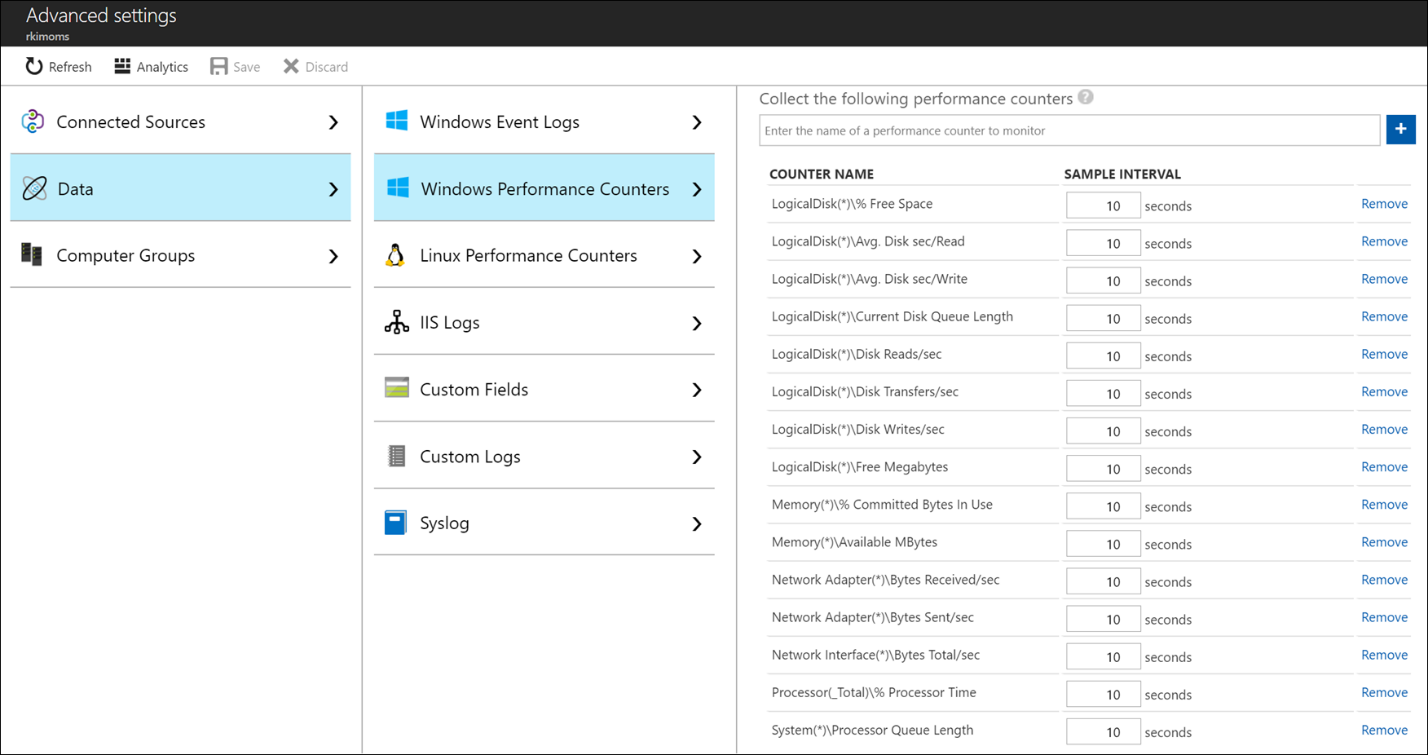Select the Linux Performance Counters penguin icon
The width and height of the screenshot is (1428, 755).
pyautogui.click(x=394, y=255)
